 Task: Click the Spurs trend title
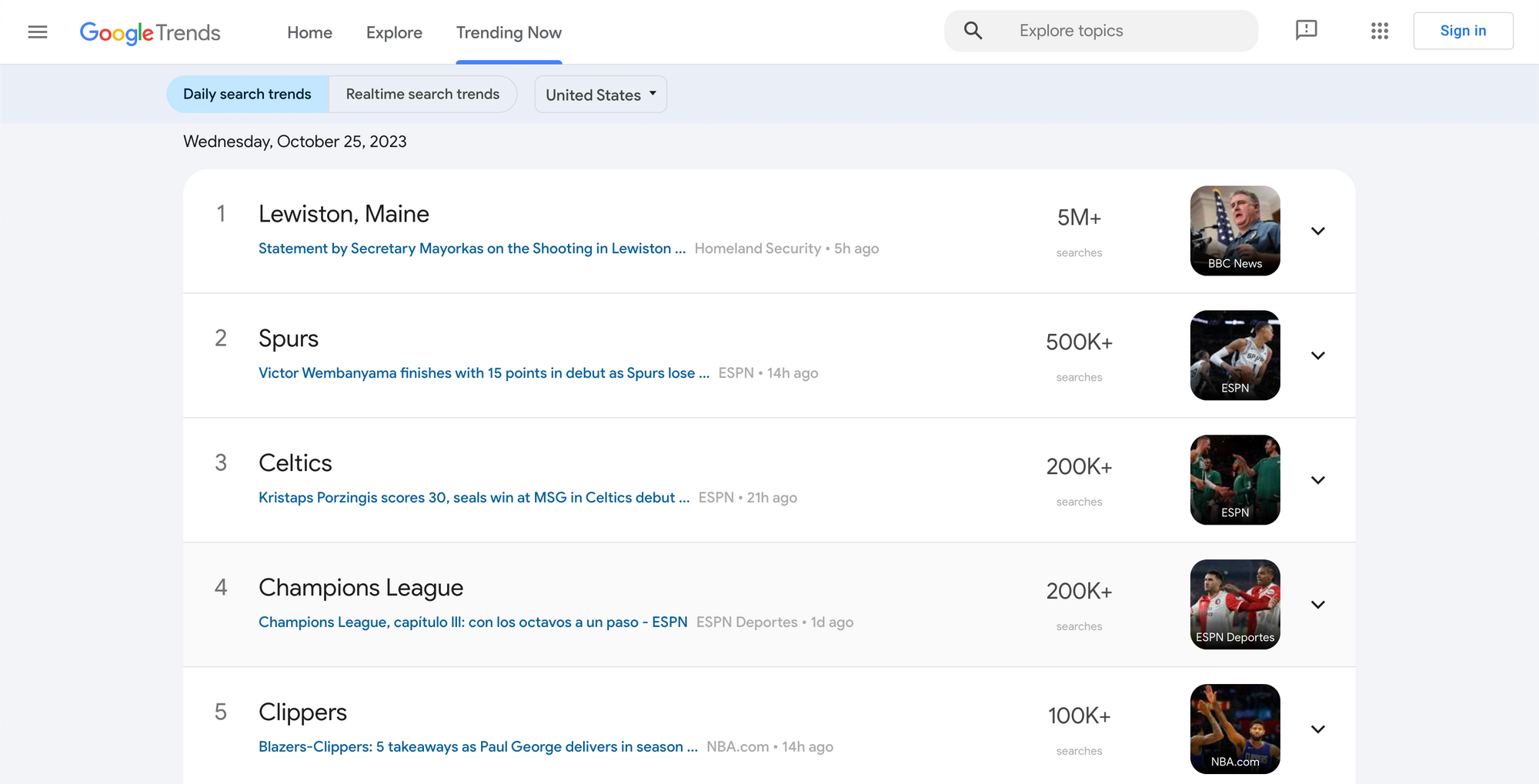[289, 339]
